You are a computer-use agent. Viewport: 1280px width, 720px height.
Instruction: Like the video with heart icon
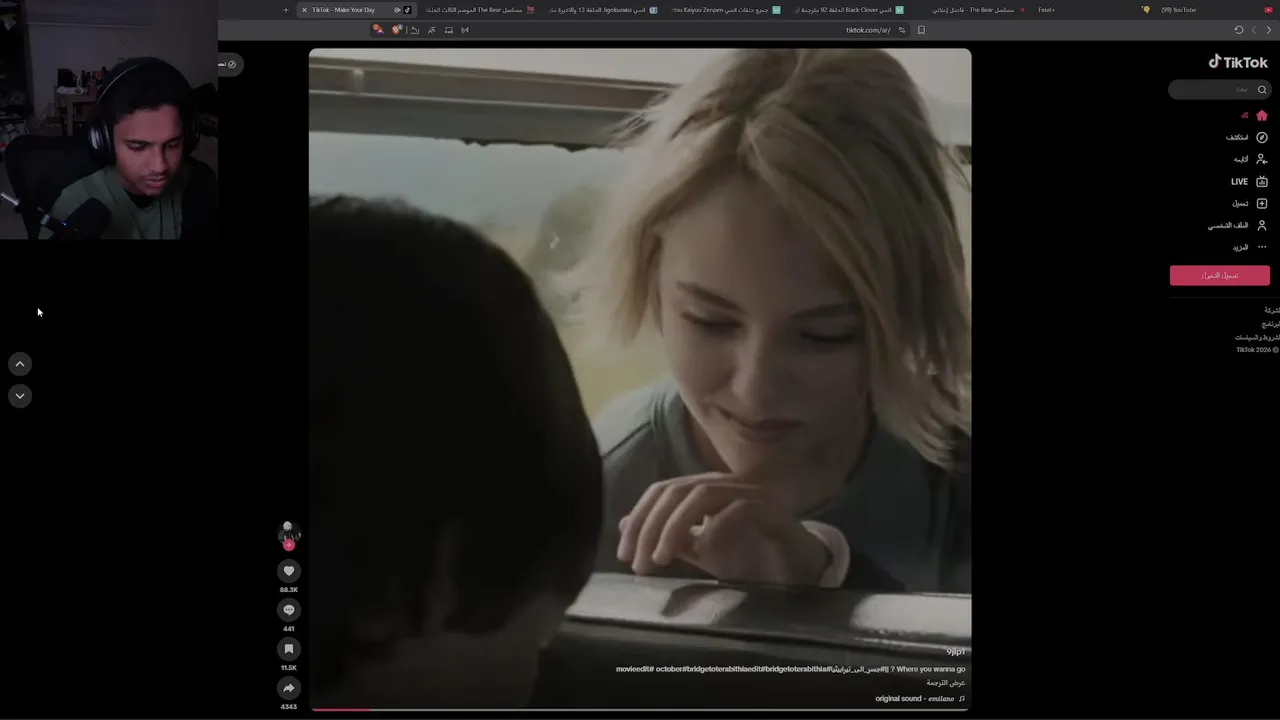[289, 571]
